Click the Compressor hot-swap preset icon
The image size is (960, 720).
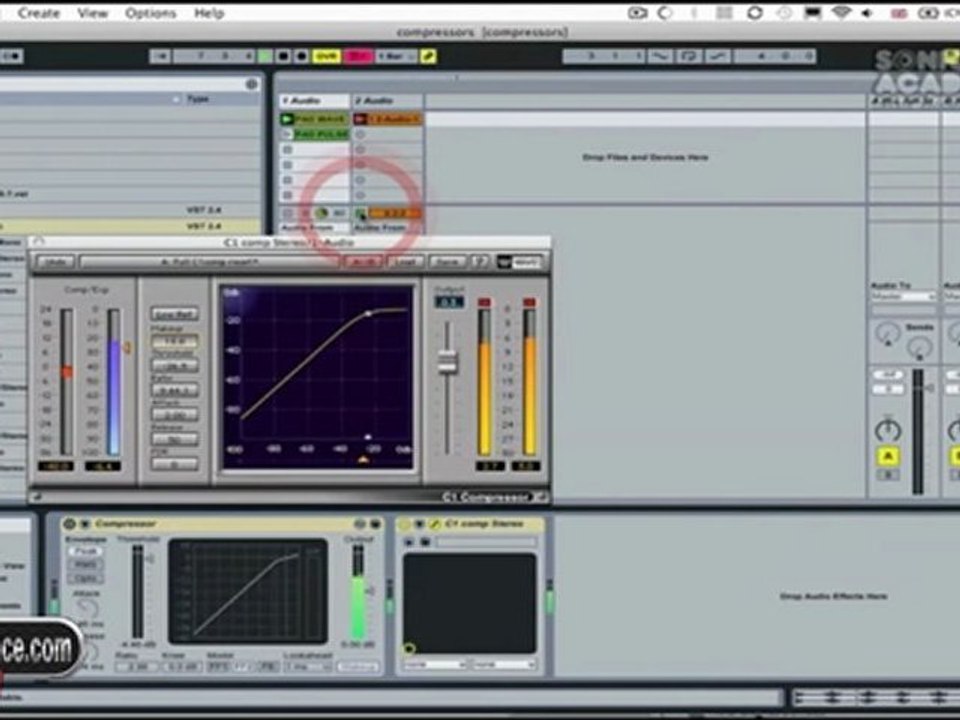point(360,524)
